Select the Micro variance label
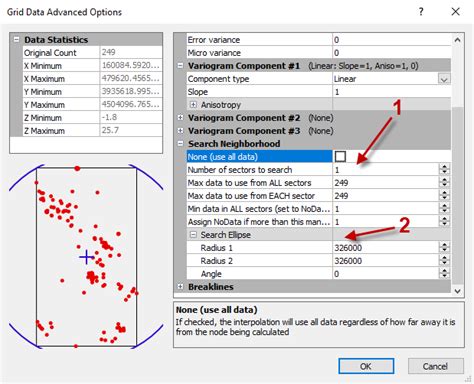The image size is (474, 384). tap(214, 53)
